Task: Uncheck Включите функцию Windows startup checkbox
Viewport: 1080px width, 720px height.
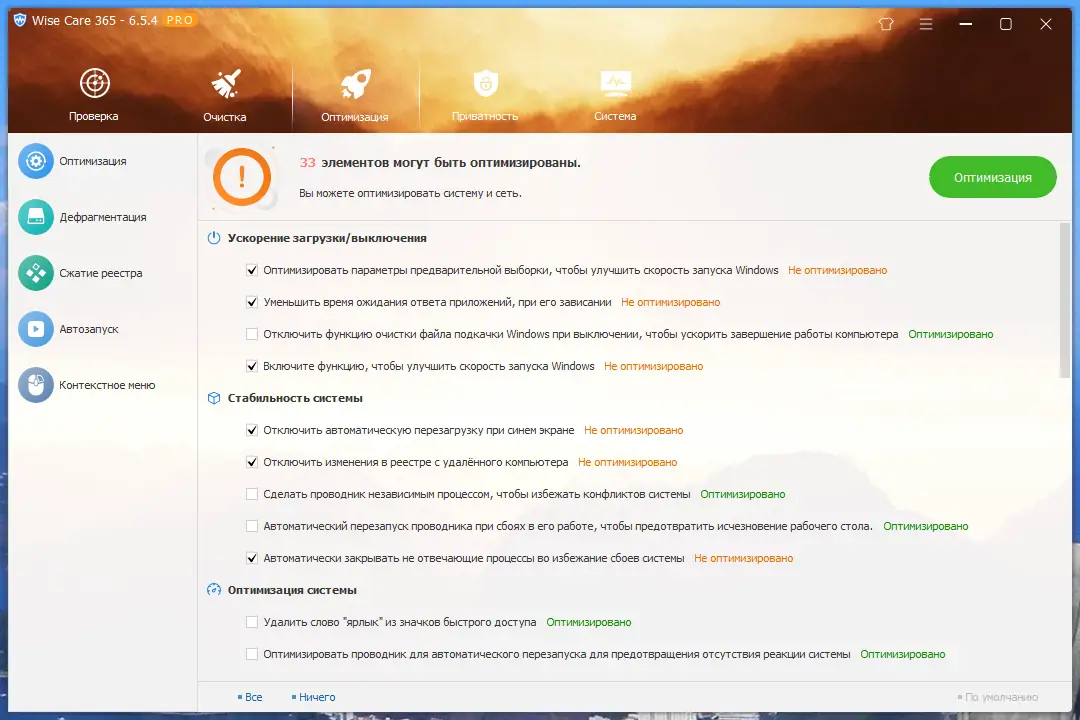Action: 252,366
